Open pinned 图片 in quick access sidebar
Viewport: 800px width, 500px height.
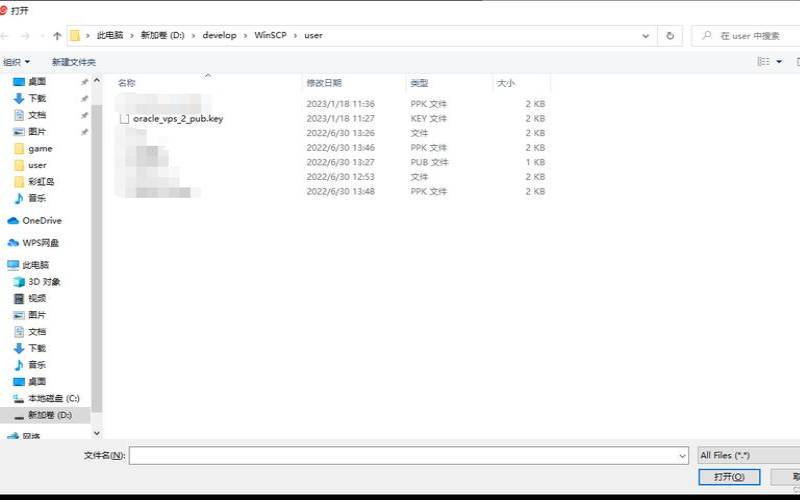click(x=37, y=132)
